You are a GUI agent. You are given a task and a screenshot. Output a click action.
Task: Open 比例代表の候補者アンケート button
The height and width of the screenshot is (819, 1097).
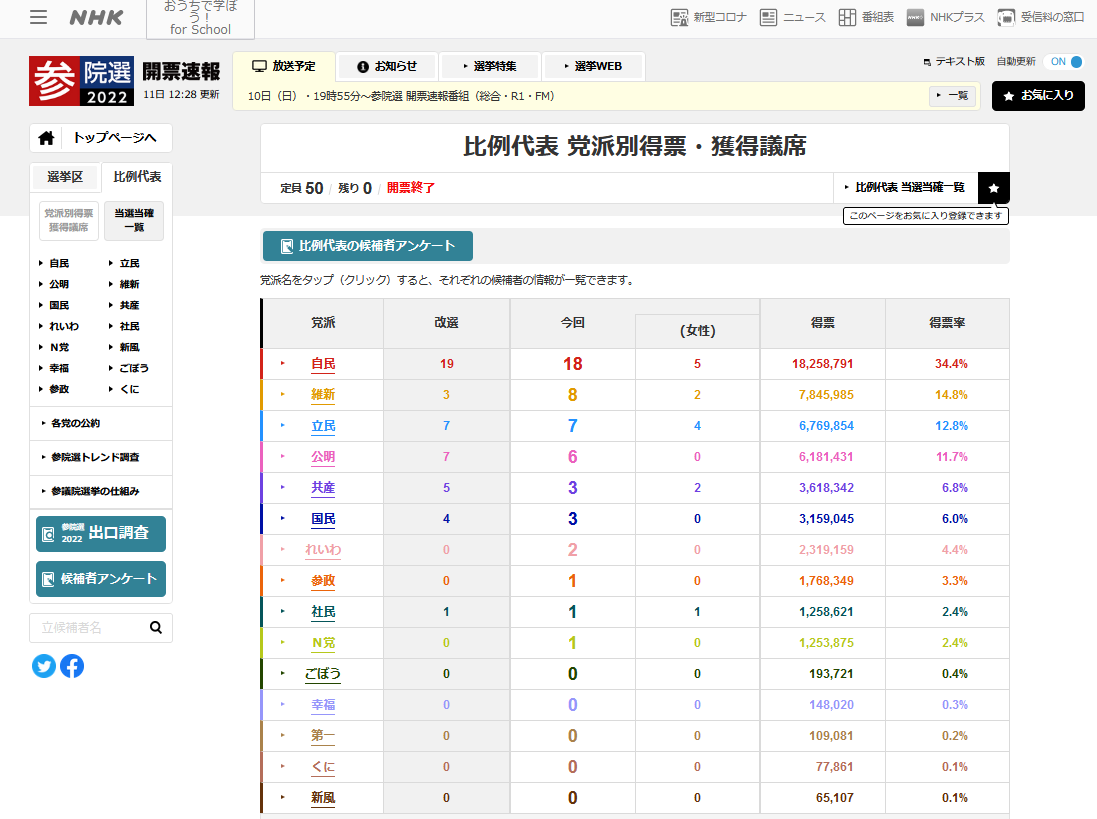tap(368, 246)
